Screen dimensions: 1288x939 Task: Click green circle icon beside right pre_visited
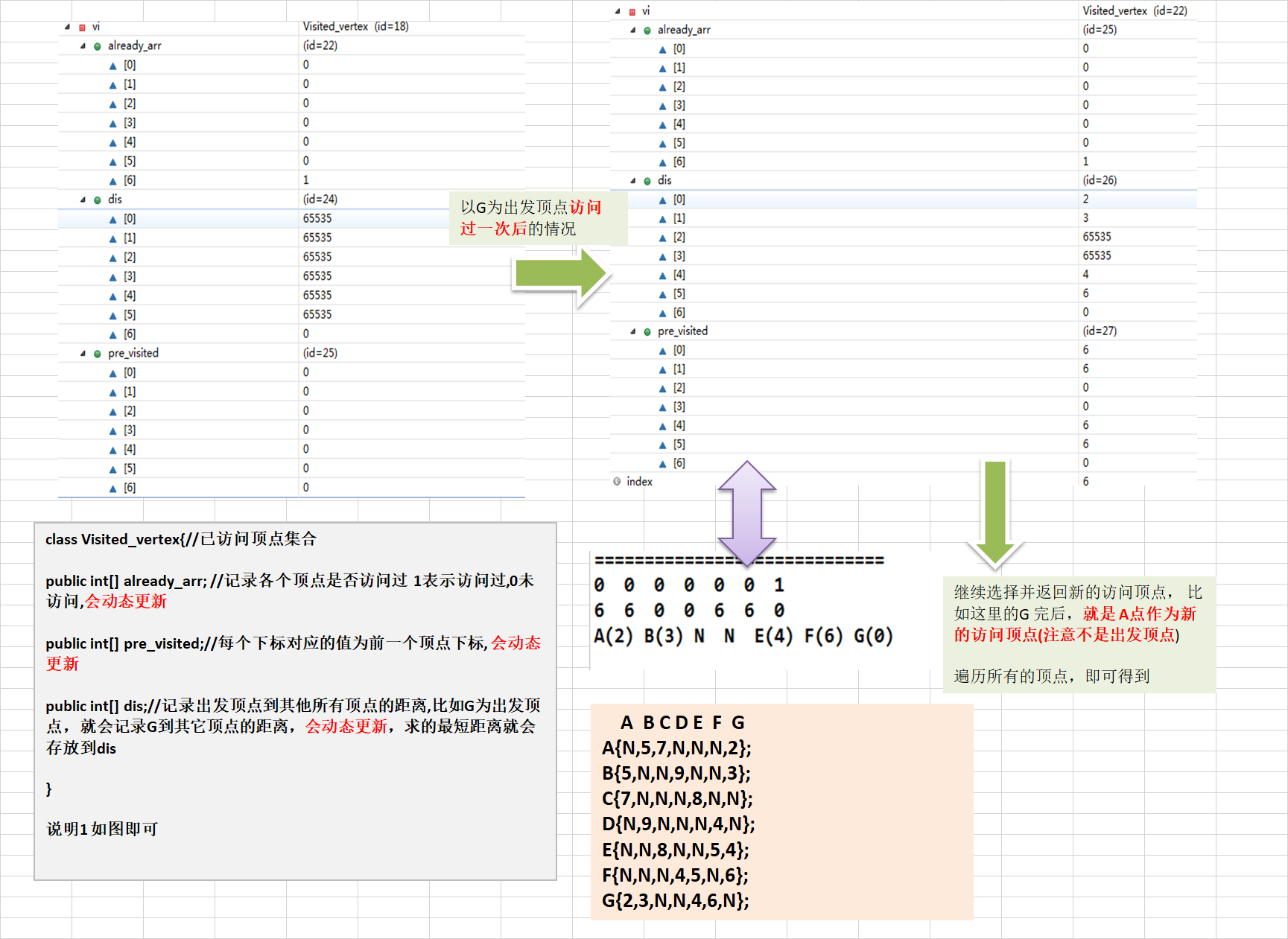[x=647, y=332]
